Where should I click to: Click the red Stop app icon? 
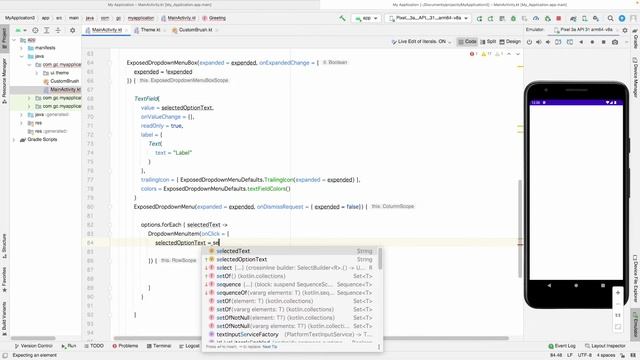click(559, 18)
